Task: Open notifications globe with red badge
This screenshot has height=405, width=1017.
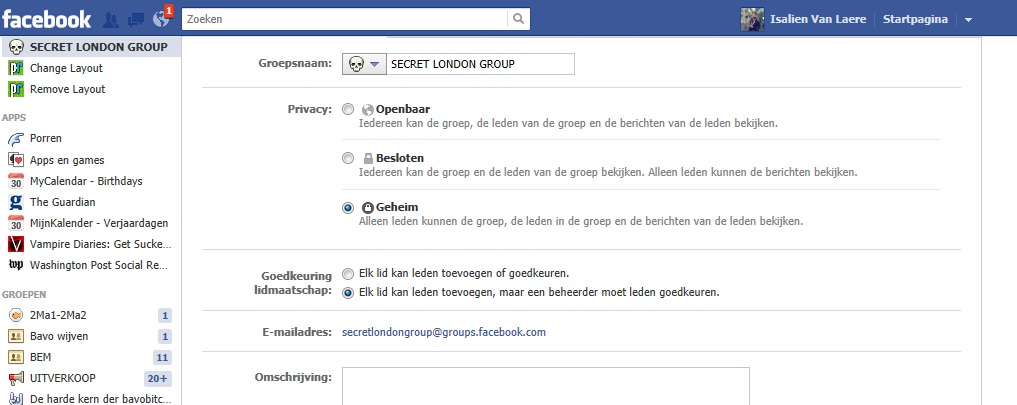Action: 161,19
